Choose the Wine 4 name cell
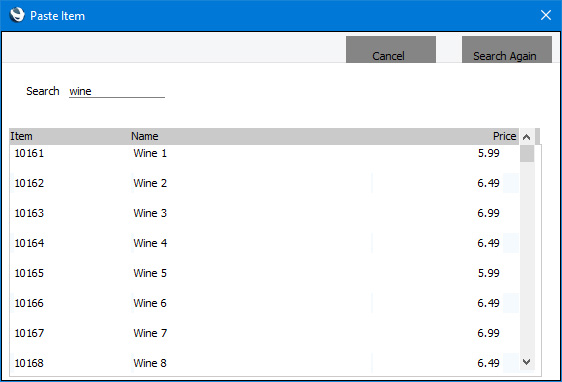This screenshot has height=382, width=562. [x=150, y=243]
